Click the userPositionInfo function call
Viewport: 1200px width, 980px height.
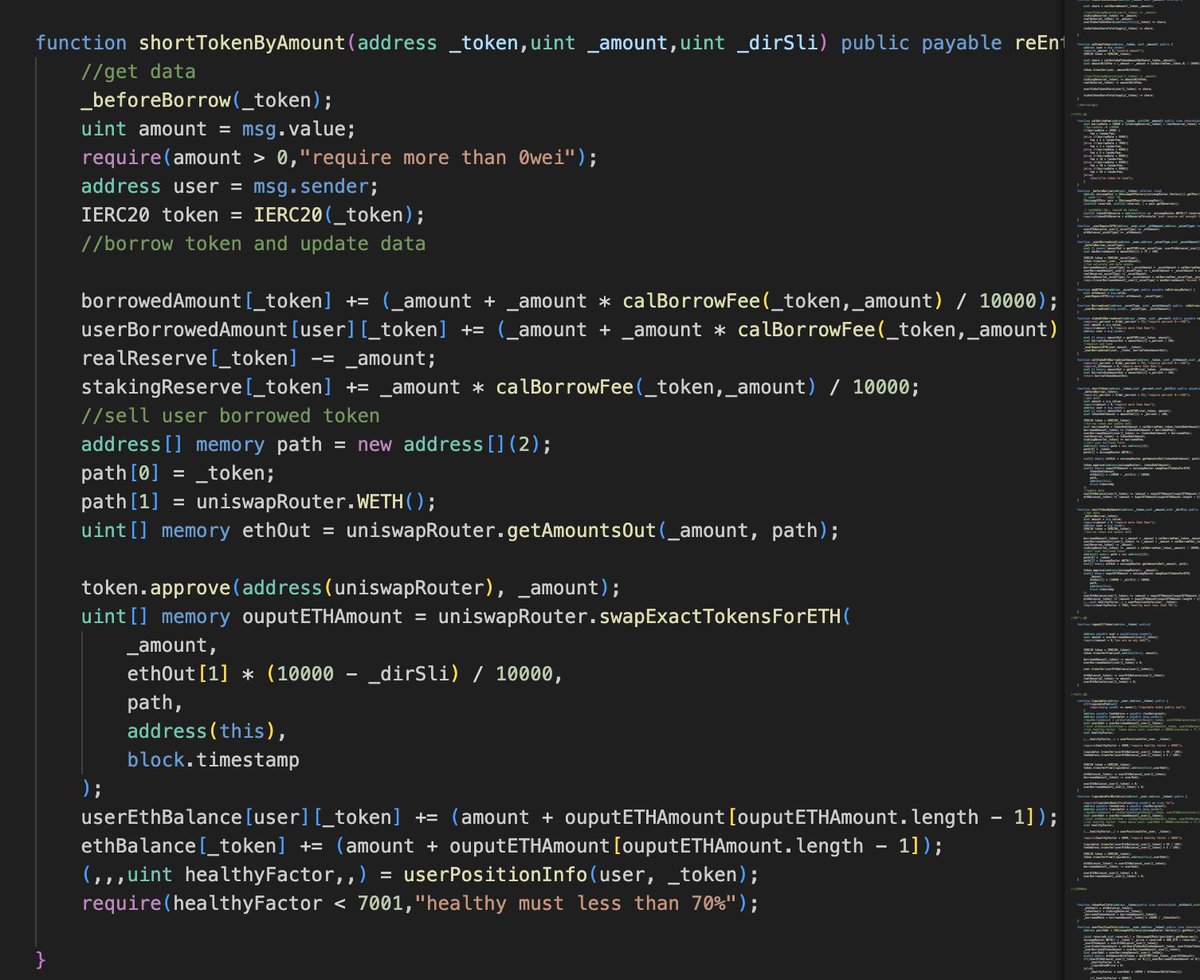tap(496, 874)
